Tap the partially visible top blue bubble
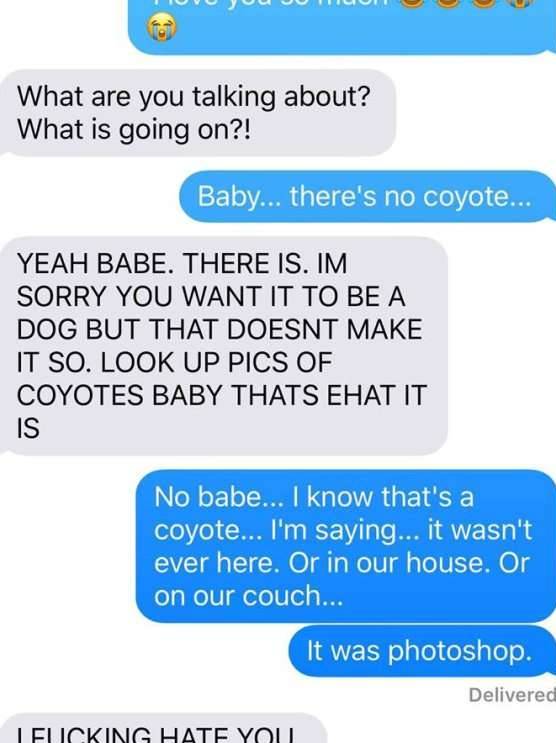The image size is (556, 743). tap(342, 27)
